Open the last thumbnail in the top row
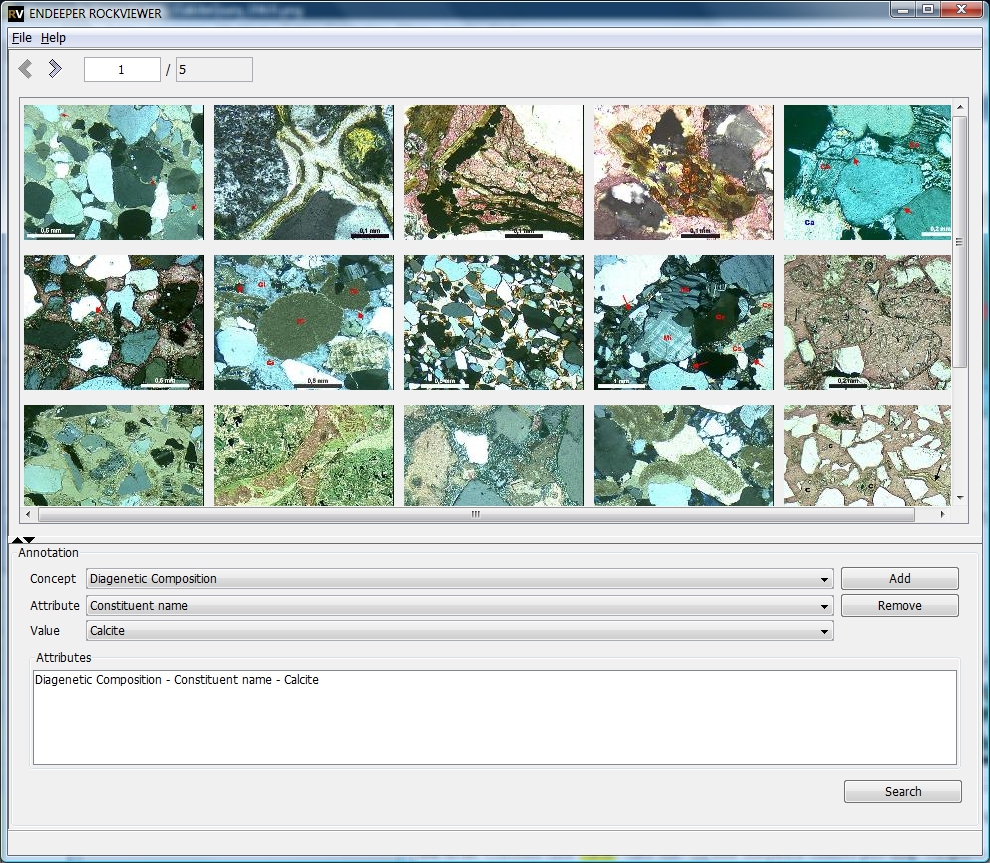This screenshot has height=863, width=990. 867,172
